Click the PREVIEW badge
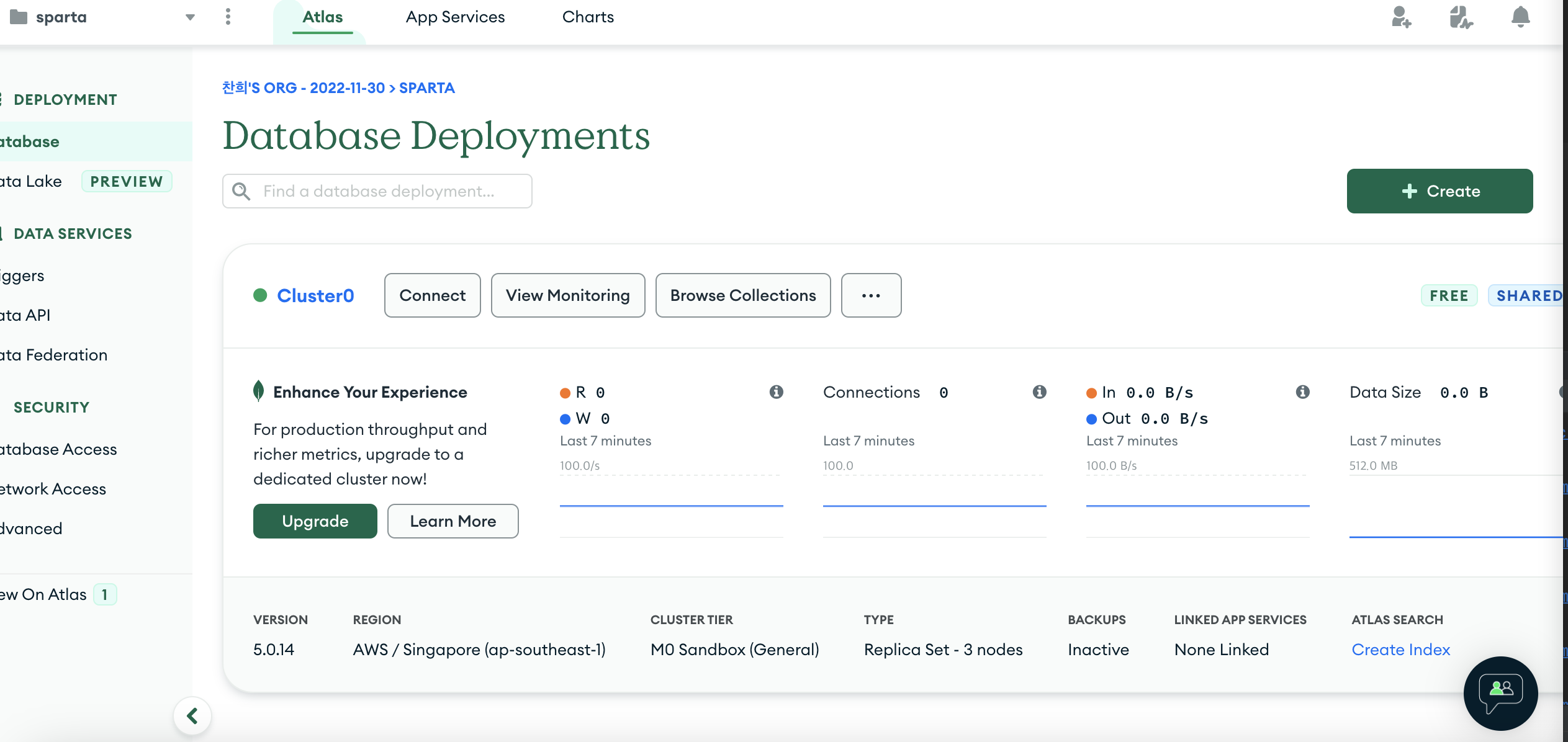Screen dimensions: 1568x742 click(x=127, y=181)
